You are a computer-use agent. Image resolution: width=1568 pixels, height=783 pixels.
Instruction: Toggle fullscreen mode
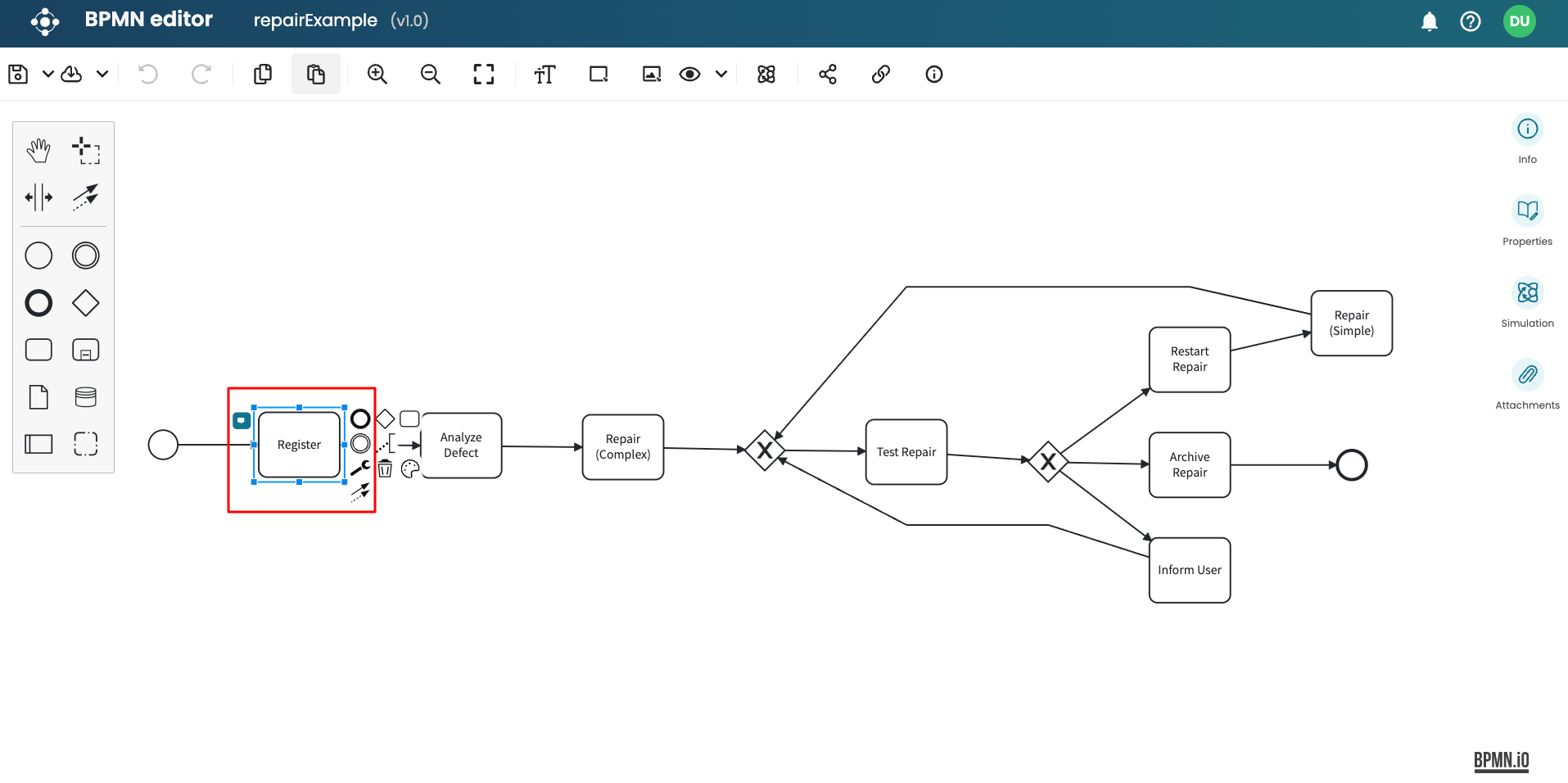(x=483, y=75)
